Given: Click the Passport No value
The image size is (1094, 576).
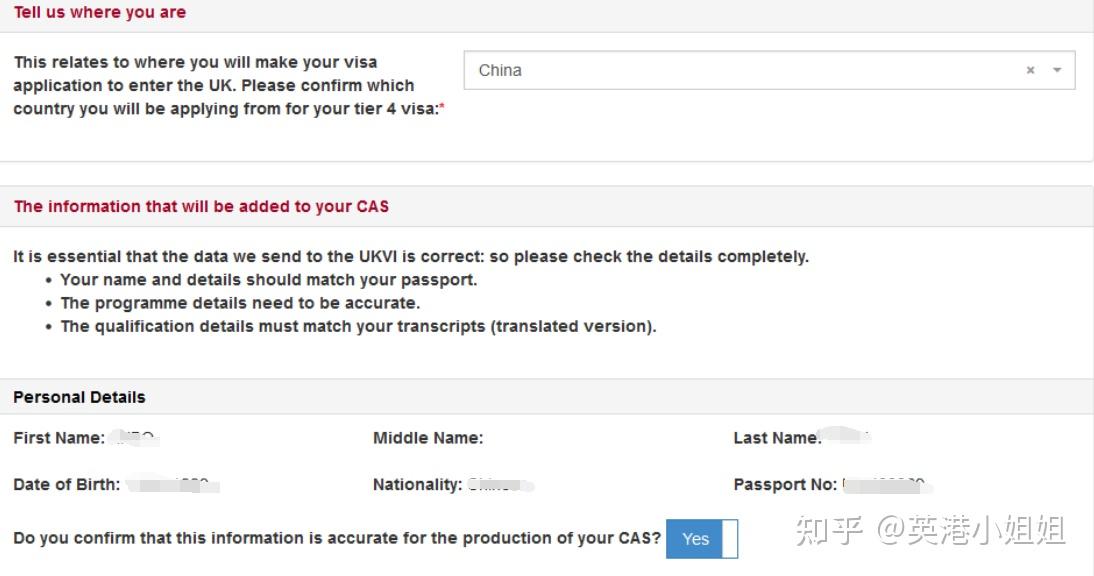Looking at the screenshot, I should (x=880, y=485).
